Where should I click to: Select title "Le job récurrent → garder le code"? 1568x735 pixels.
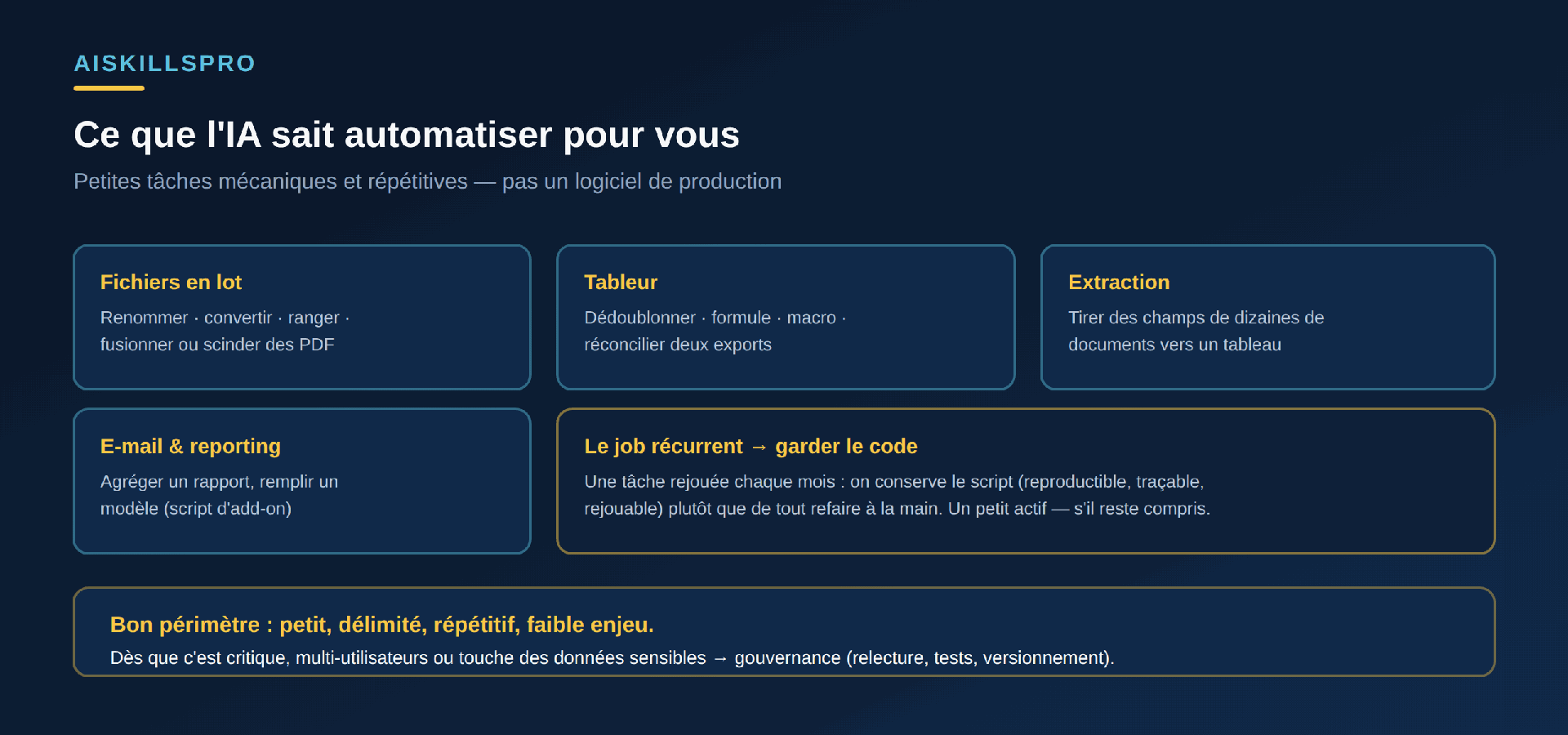[x=751, y=446]
